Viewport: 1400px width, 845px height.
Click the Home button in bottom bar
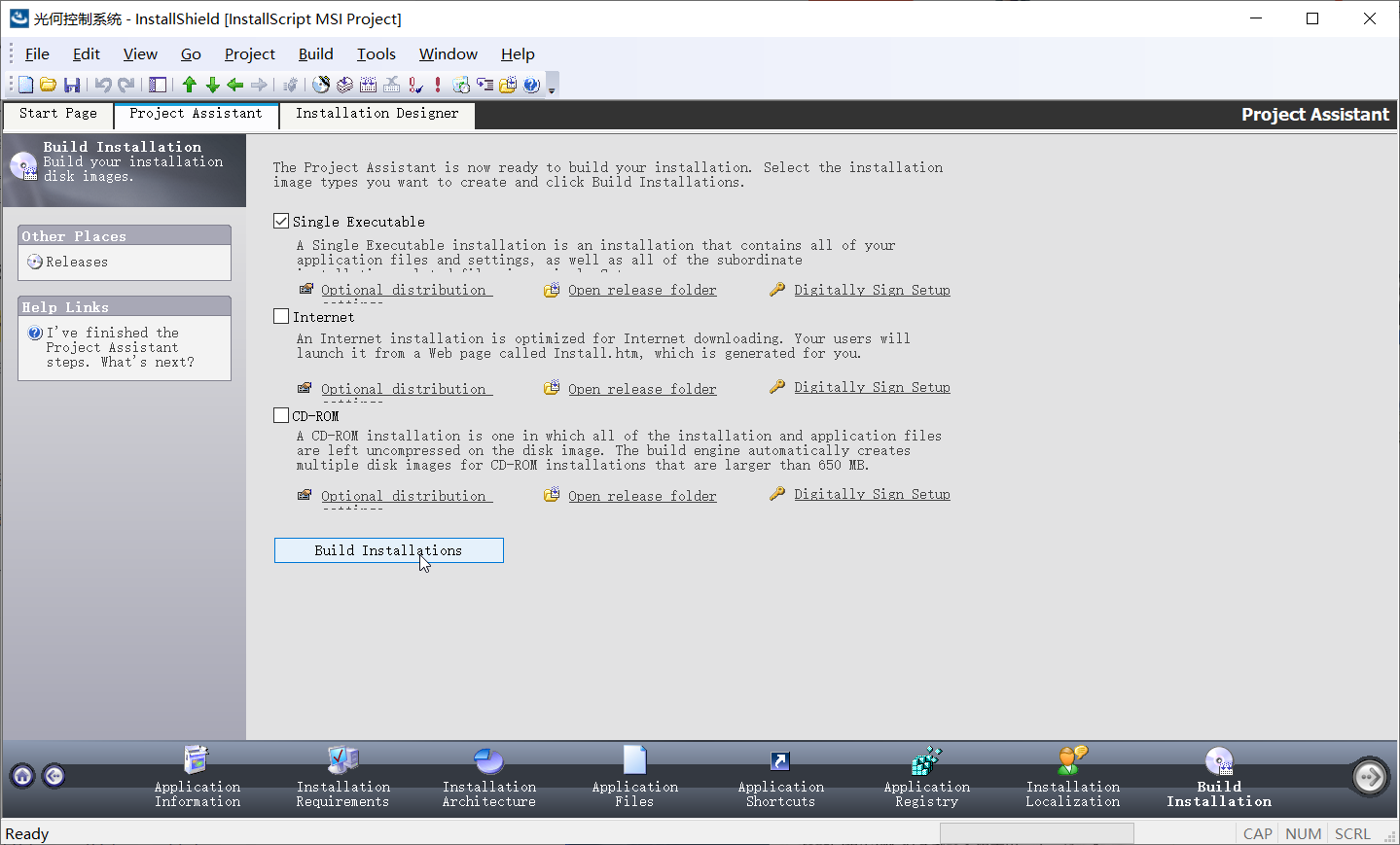point(22,775)
